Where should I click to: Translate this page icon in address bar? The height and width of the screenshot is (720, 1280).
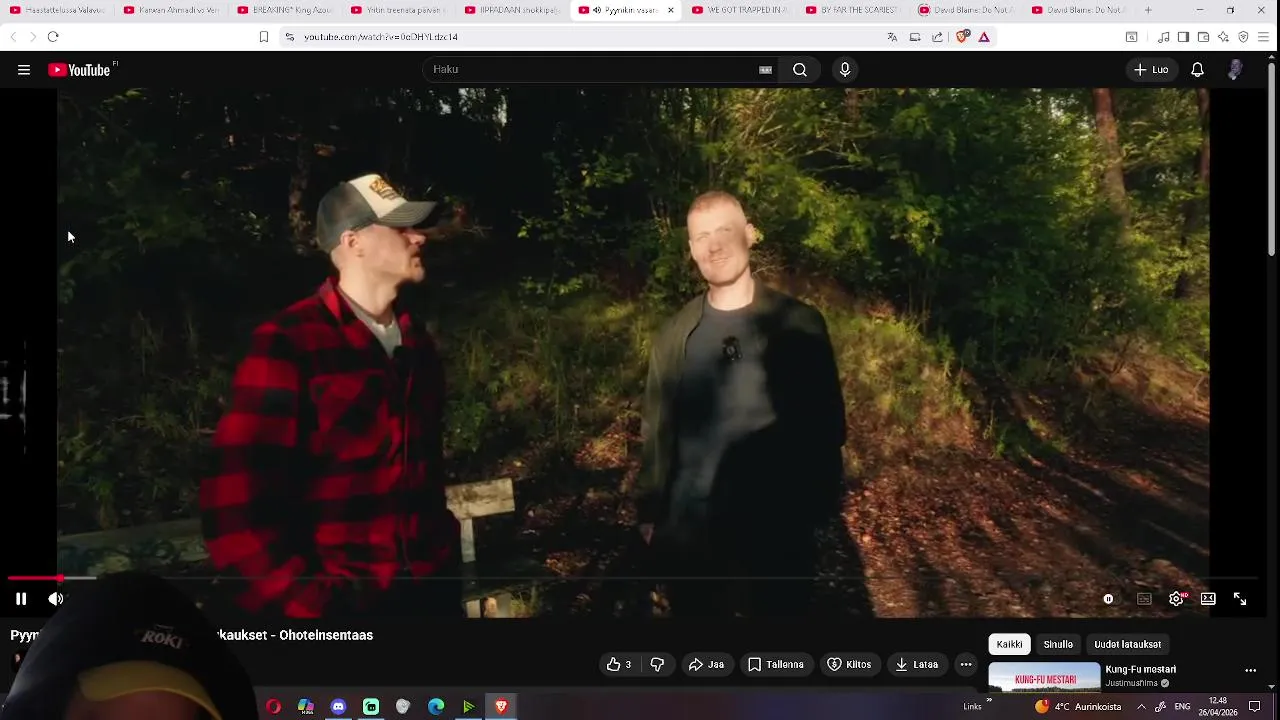coord(892,37)
